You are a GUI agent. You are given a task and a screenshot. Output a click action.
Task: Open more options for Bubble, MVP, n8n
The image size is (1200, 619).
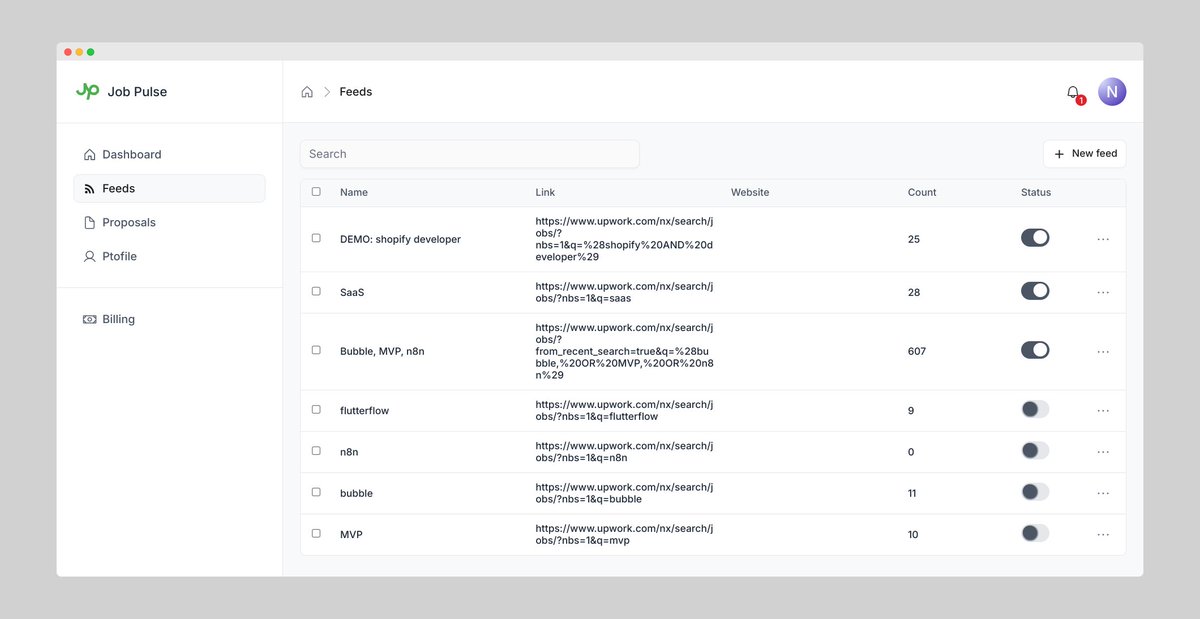(x=1103, y=352)
